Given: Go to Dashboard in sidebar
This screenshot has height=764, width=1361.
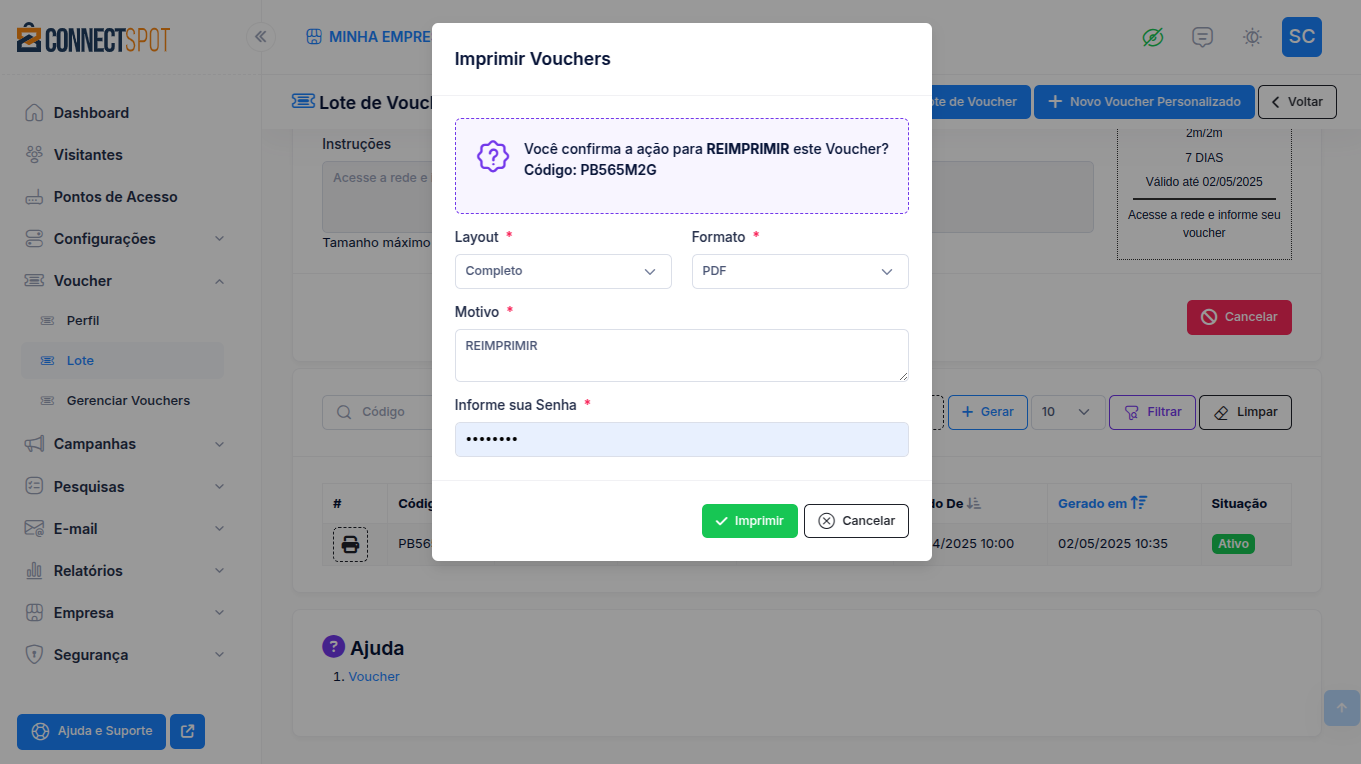Looking at the screenshot, I should click(91, 113).
